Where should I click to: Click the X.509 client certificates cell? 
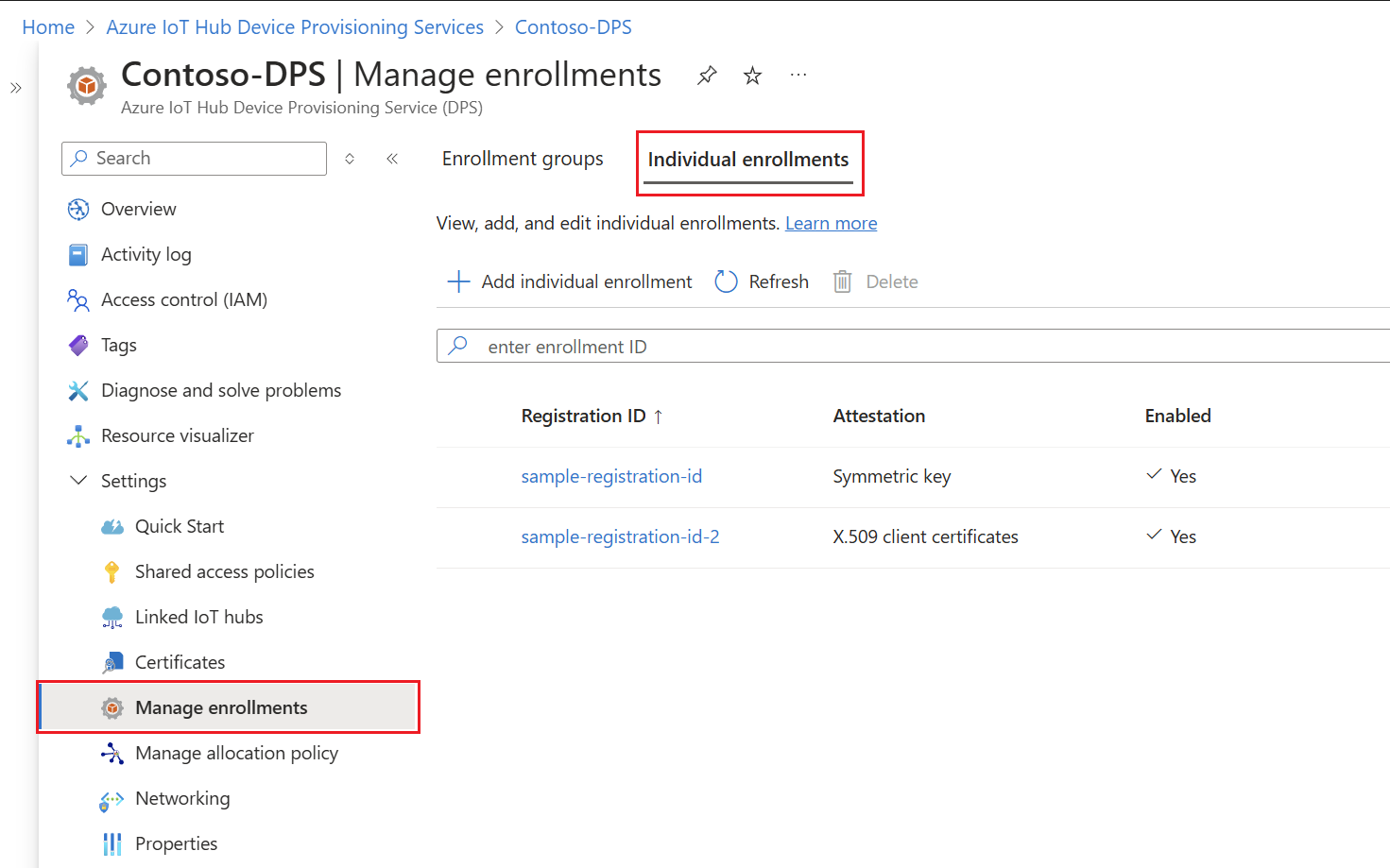[925, 536]
